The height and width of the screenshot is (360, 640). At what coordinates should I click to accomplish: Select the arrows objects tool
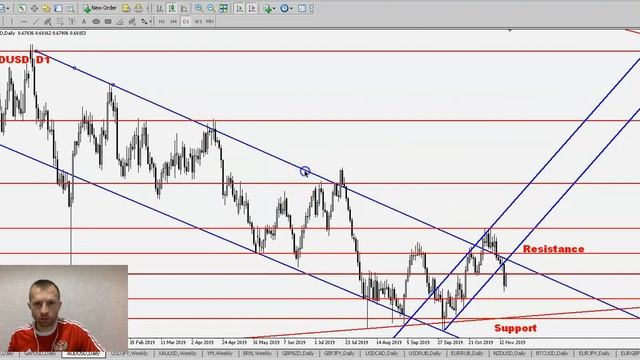pyautogui.click(x=144, y=21)
